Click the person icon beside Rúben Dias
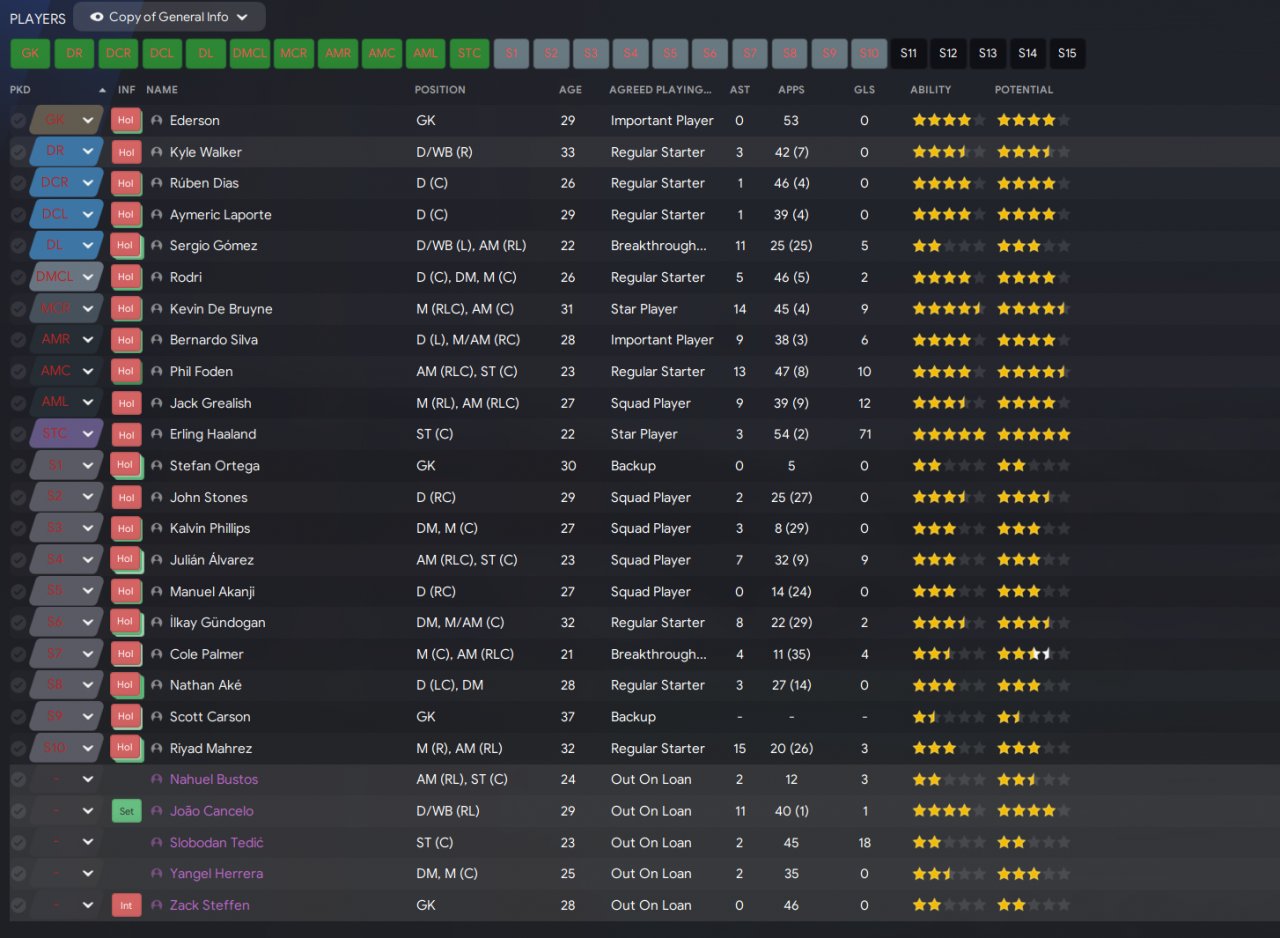1280x938 pixels. point(157,184)
